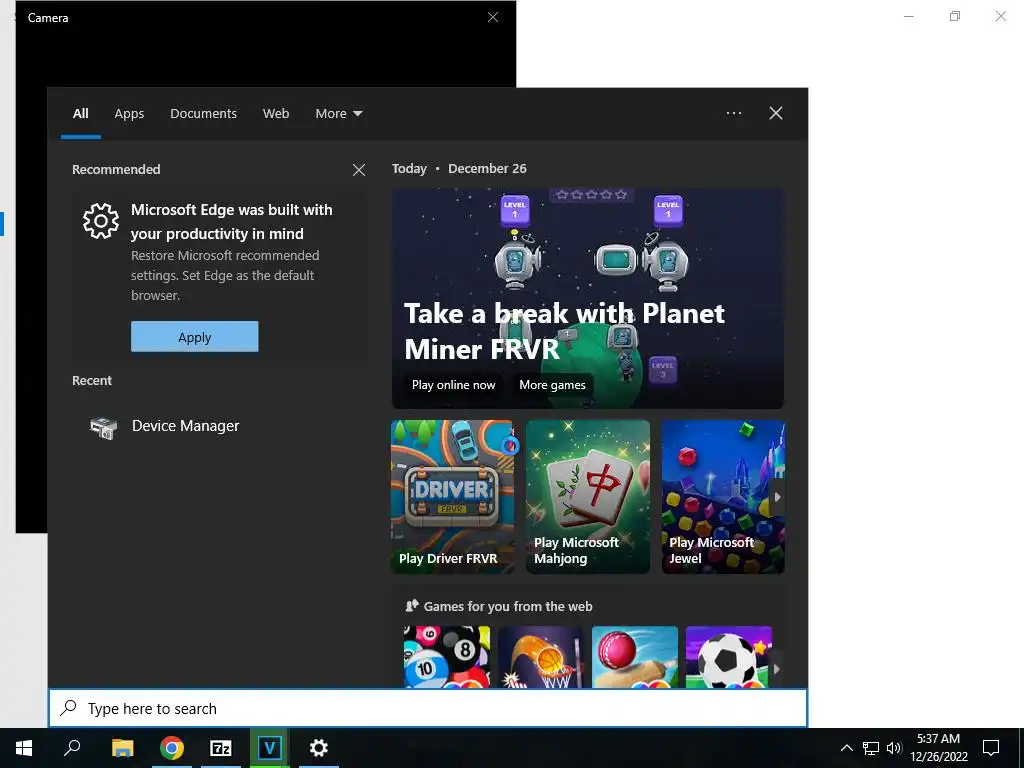Open the Planet Miner FRVR banner

click(588, 298)
